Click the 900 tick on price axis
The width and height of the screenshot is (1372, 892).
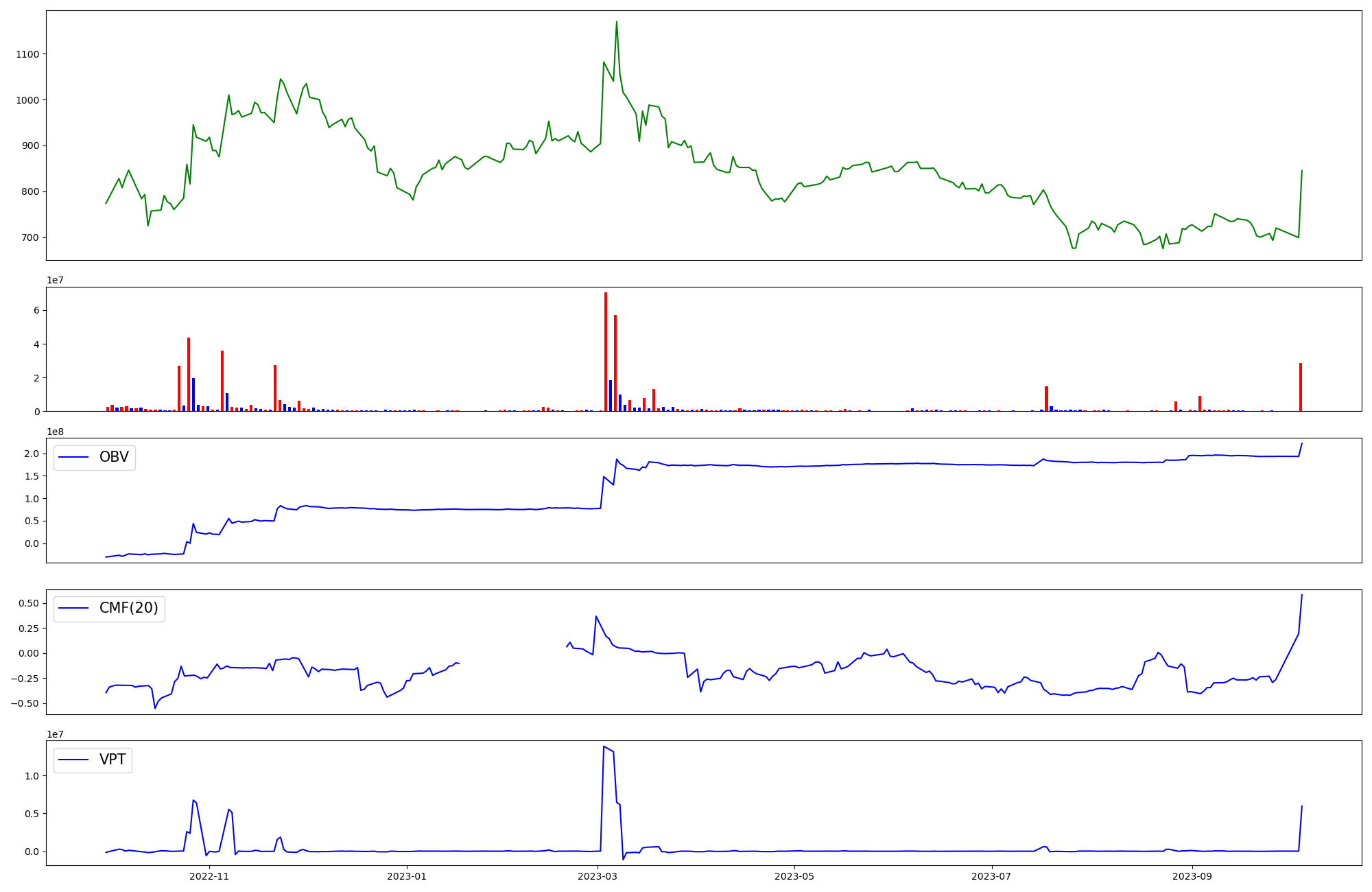[x=30, y=145]
